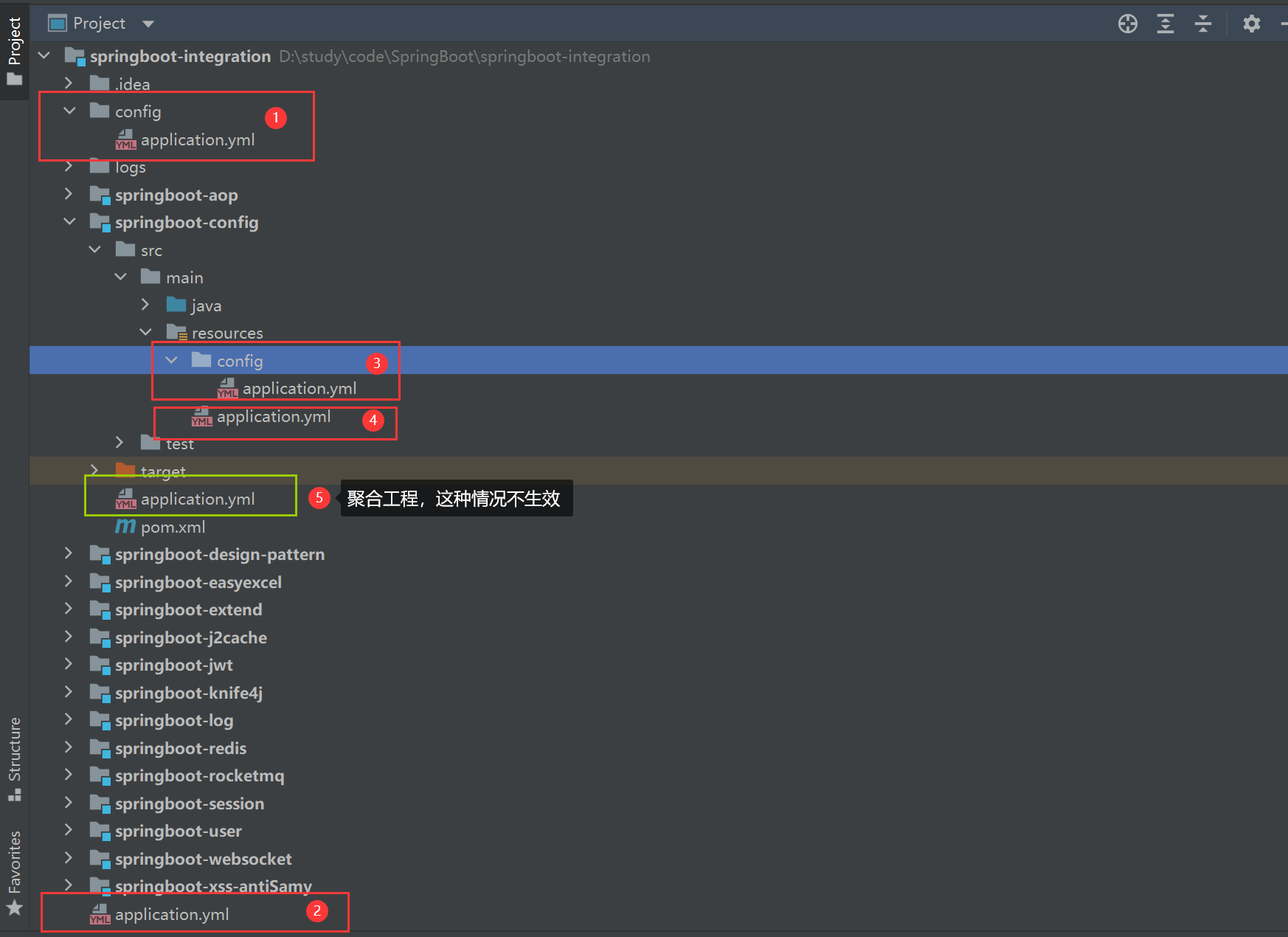Click the springboot-jwt module icon
1288x937 pixels.
100,665
